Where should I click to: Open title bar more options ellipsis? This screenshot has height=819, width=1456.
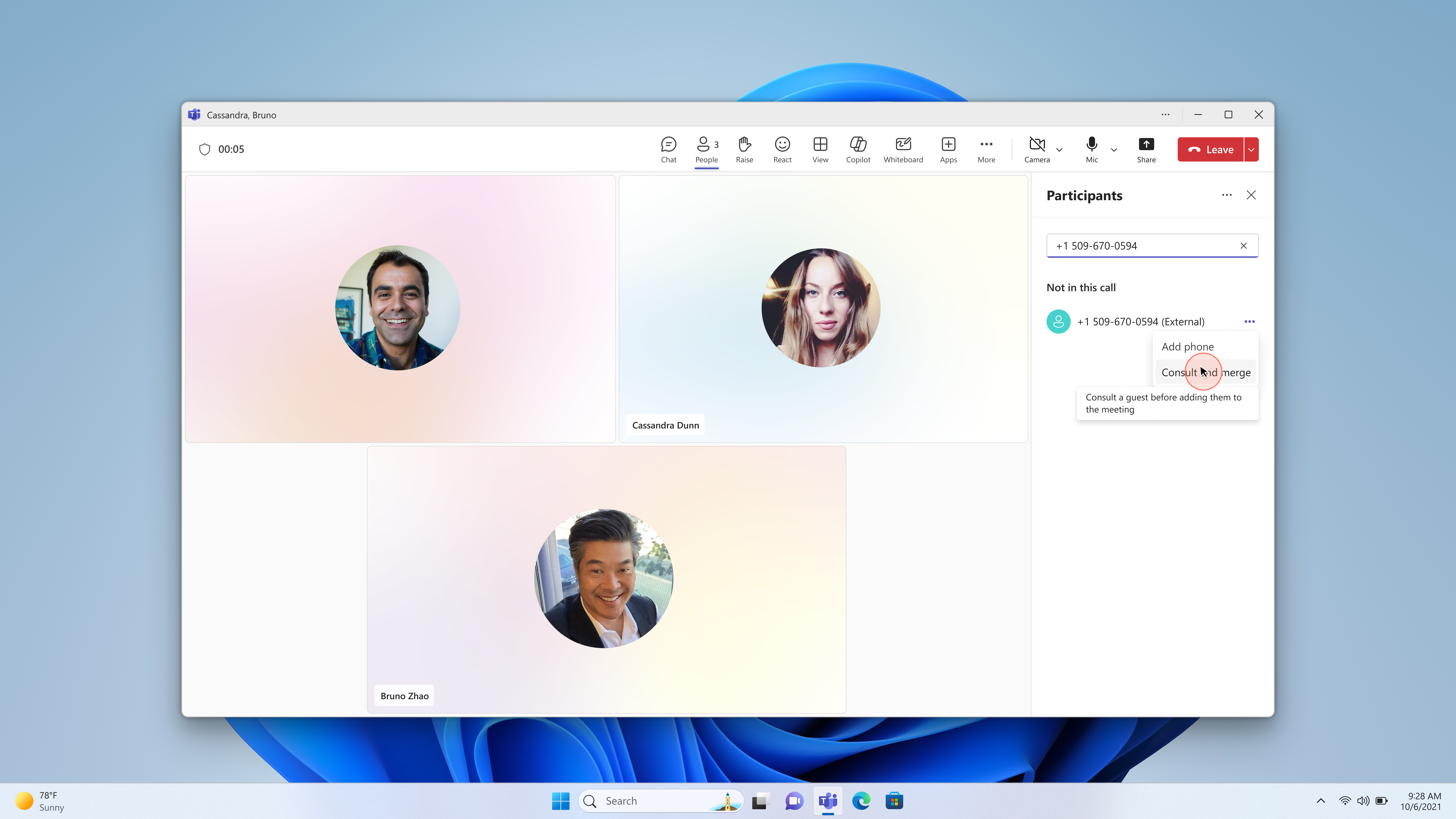[x=1166, y=115]
